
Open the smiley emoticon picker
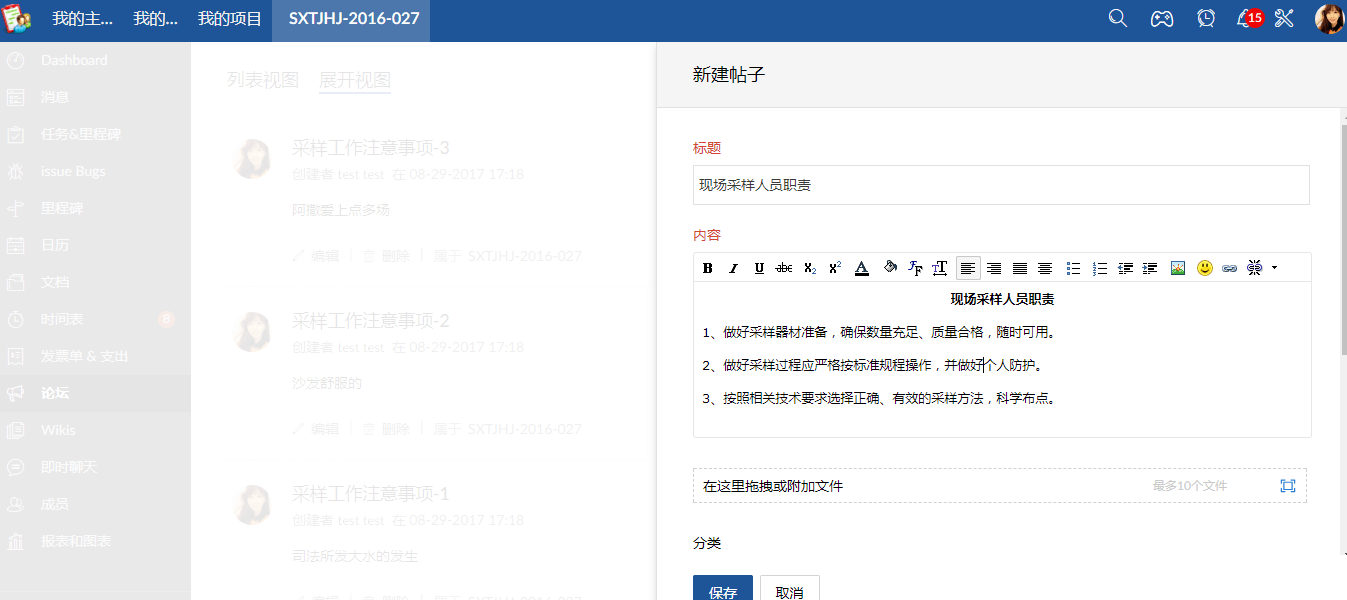[1204, 268]
